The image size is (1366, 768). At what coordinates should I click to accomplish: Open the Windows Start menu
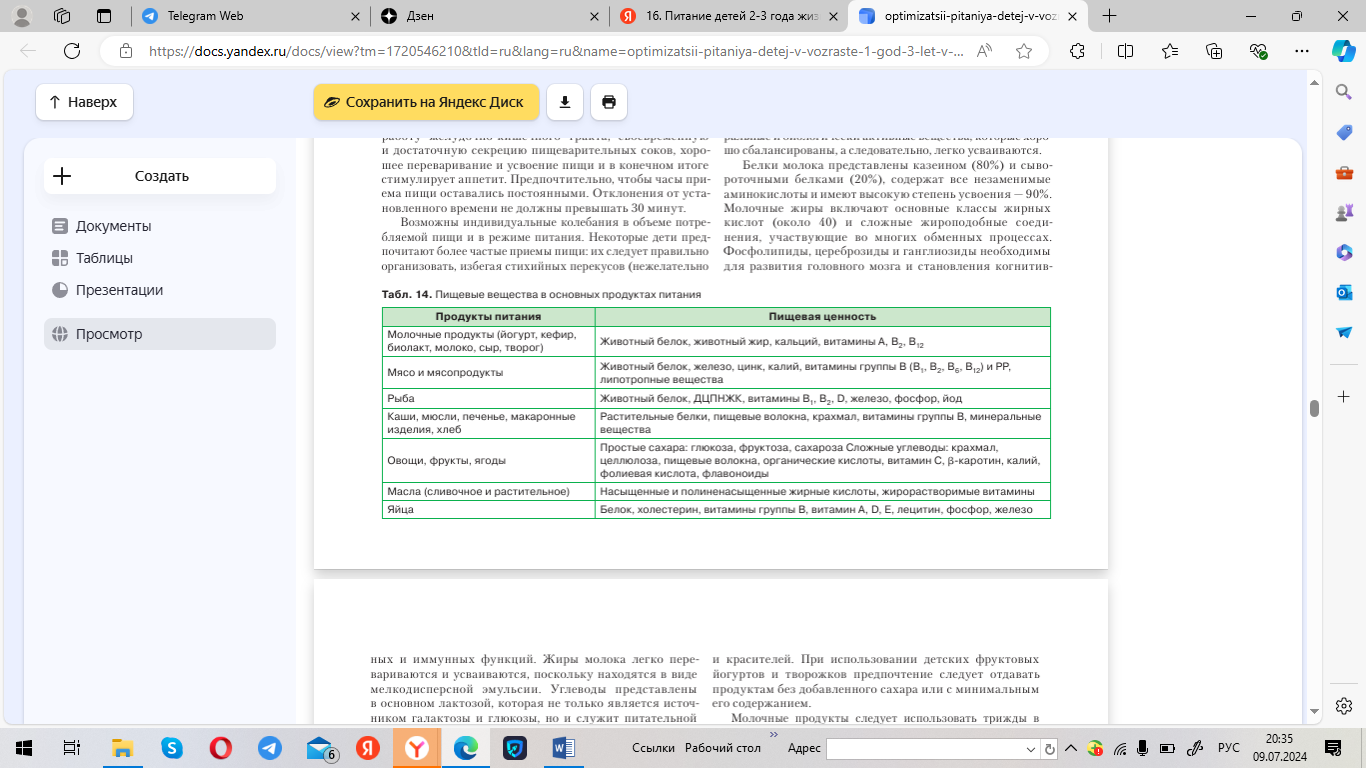(x=24, y=748)
